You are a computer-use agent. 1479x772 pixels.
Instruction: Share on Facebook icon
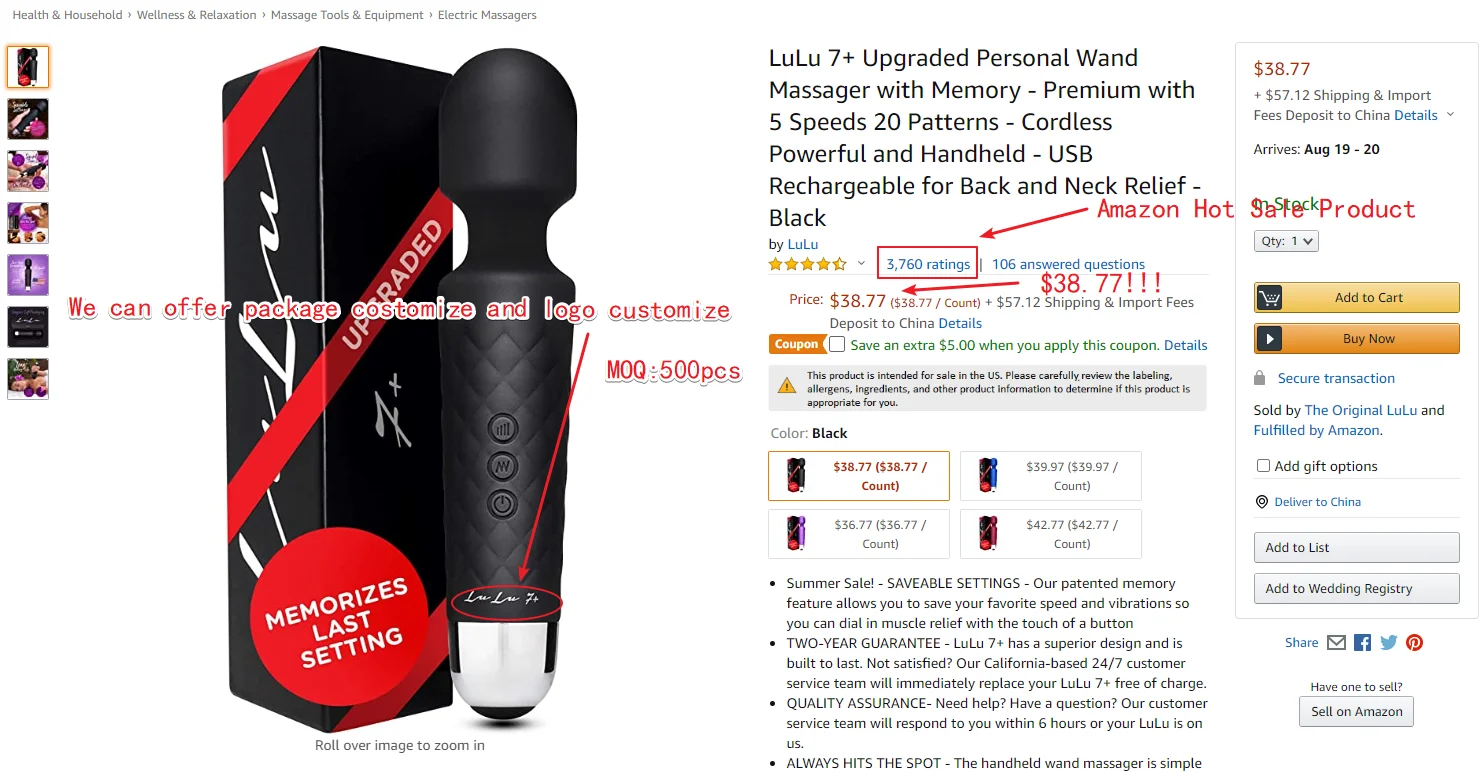[x=1362, y=643]
